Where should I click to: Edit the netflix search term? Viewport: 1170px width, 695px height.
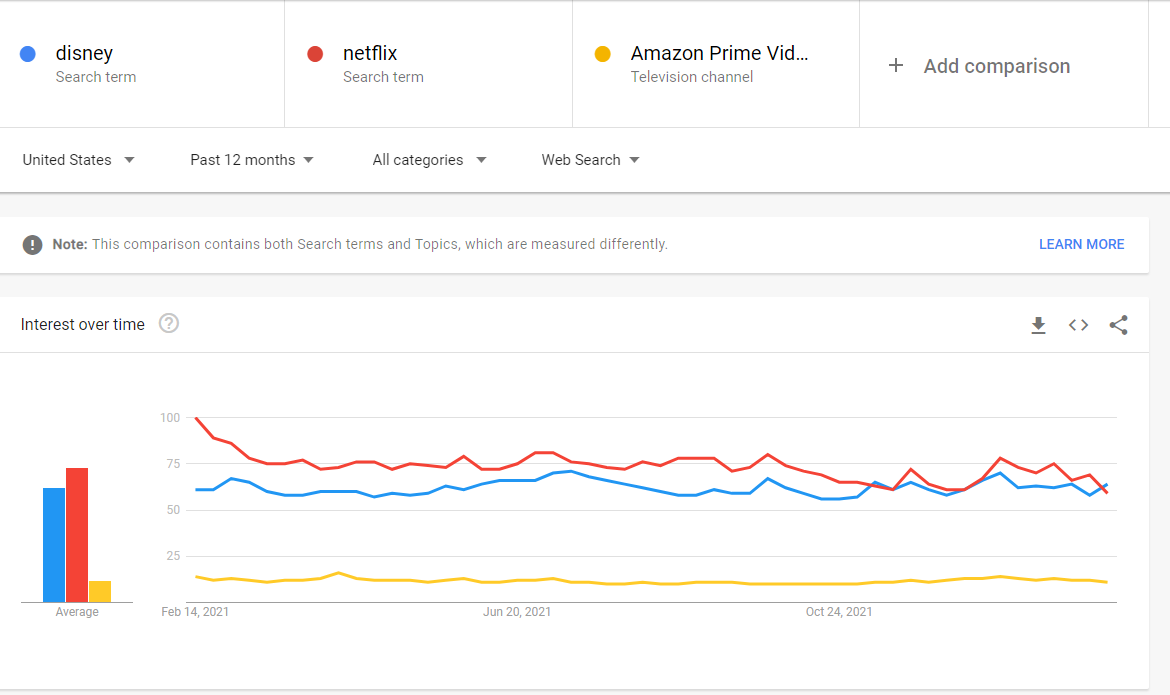click(x=370, y=53)
